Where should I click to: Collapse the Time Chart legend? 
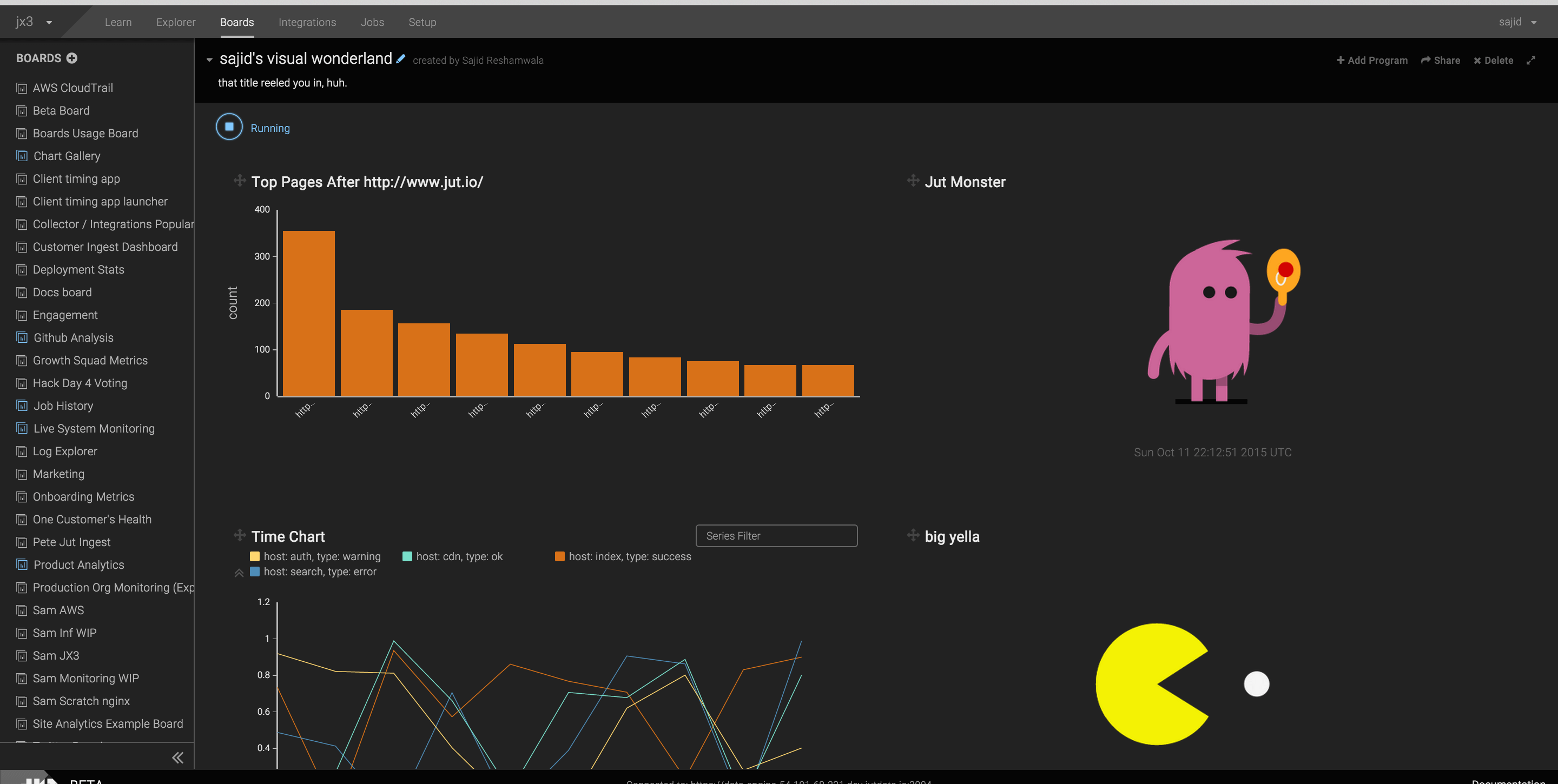pyautogui.click(x=239, y=573)
